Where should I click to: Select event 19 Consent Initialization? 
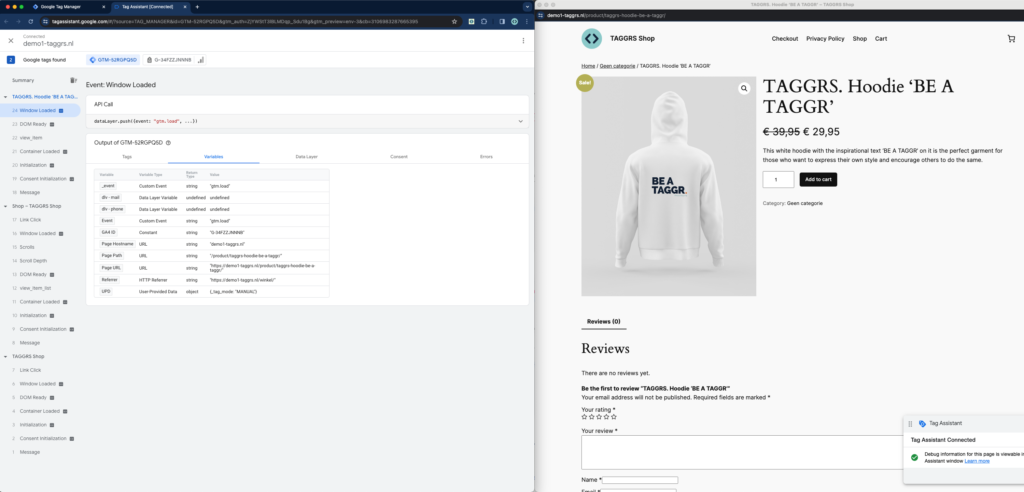40,178
